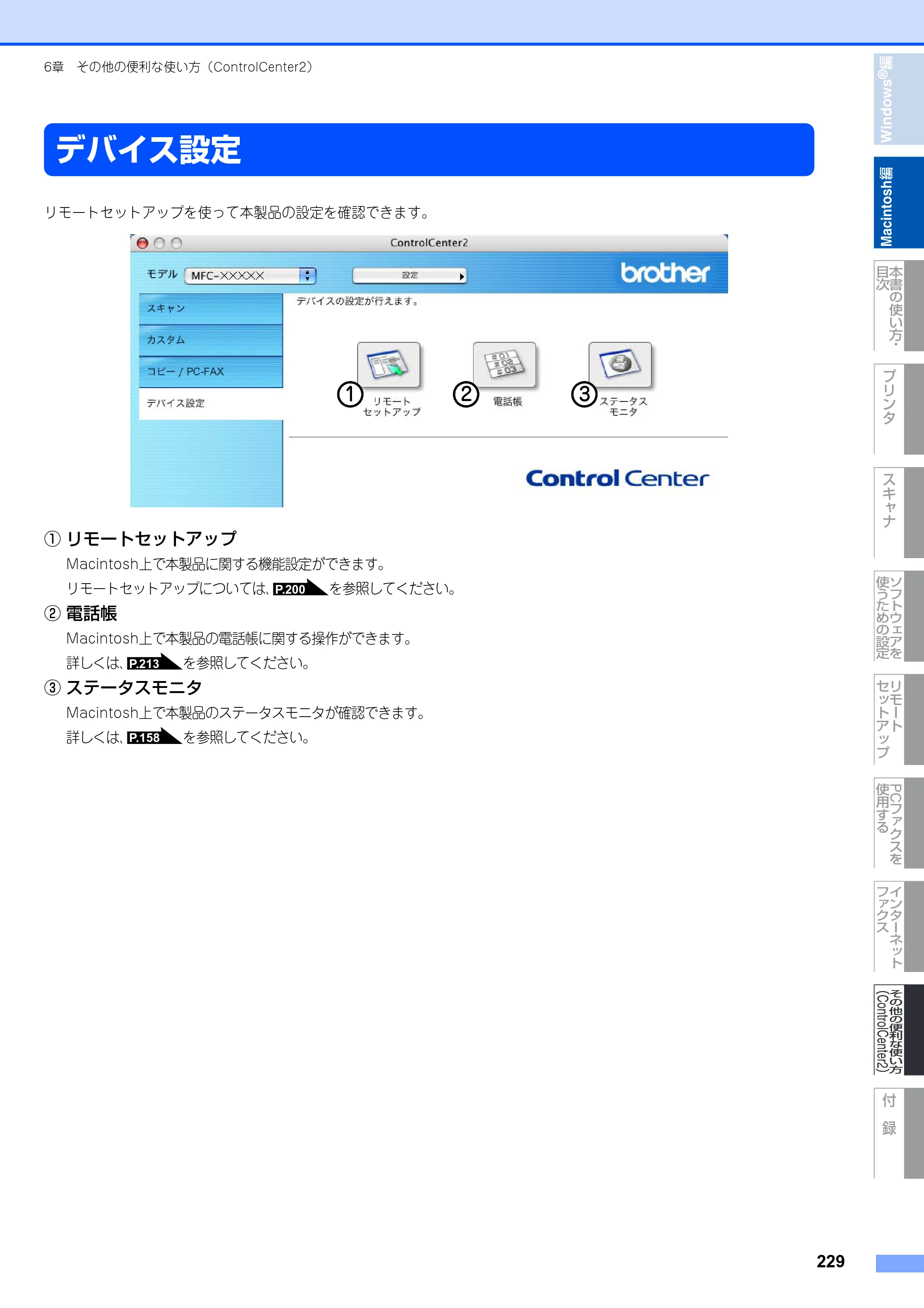Select the デバイス設定 sidebar tab
This screenshot has height=1308, width=924.
click(x=211, y=404)
